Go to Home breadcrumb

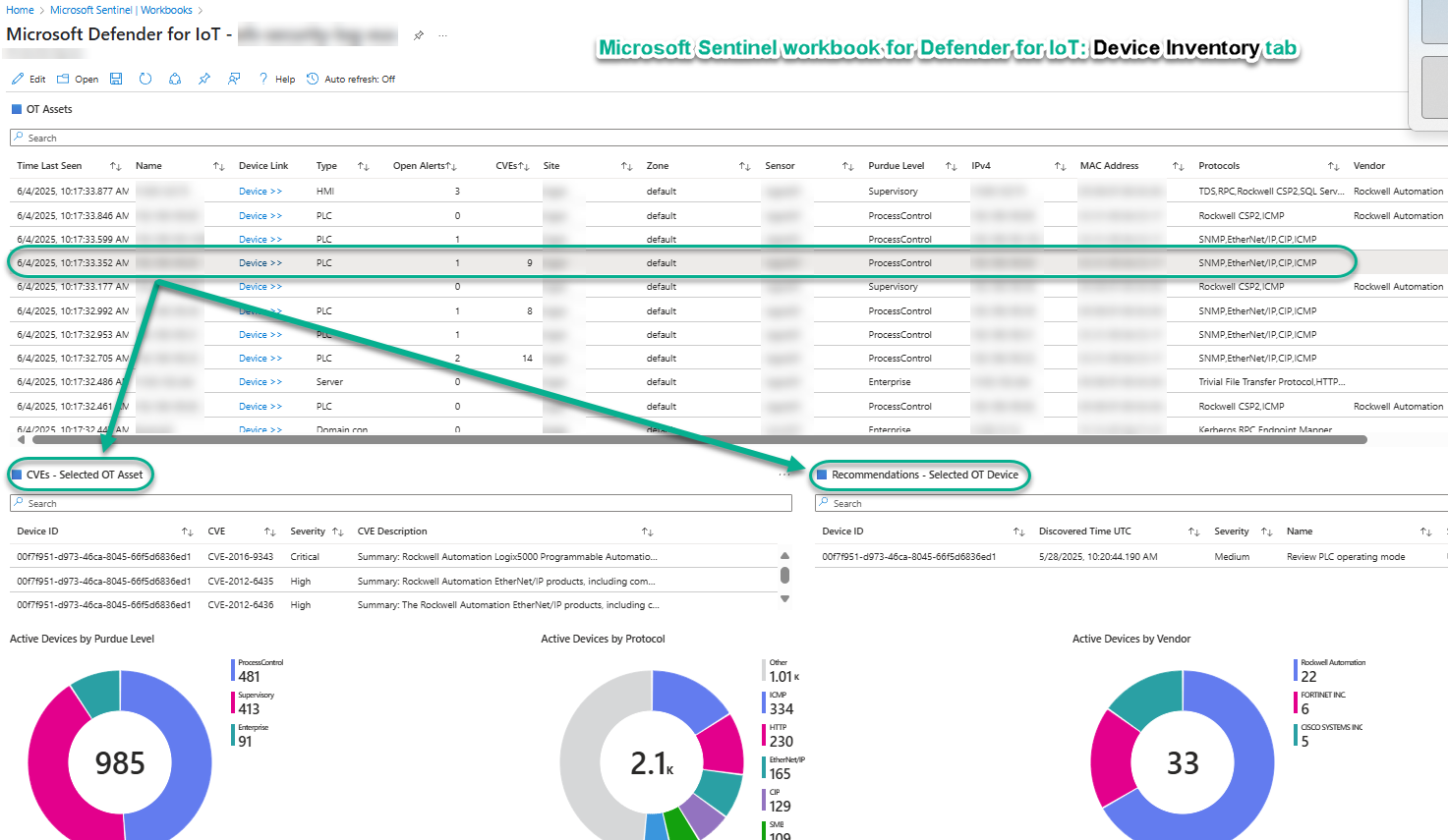[x=20, y=10]
